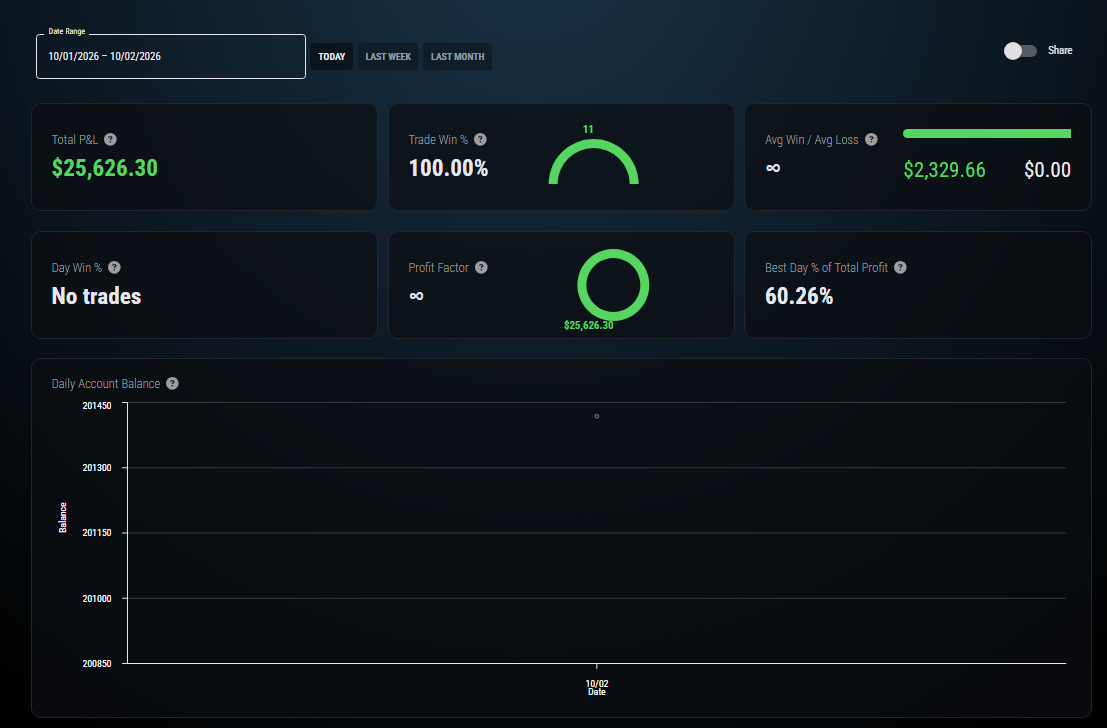Viewport: 1107px width, 728px height.
Task: Open the Profit Factor help icon
Action: pos(481,268)
